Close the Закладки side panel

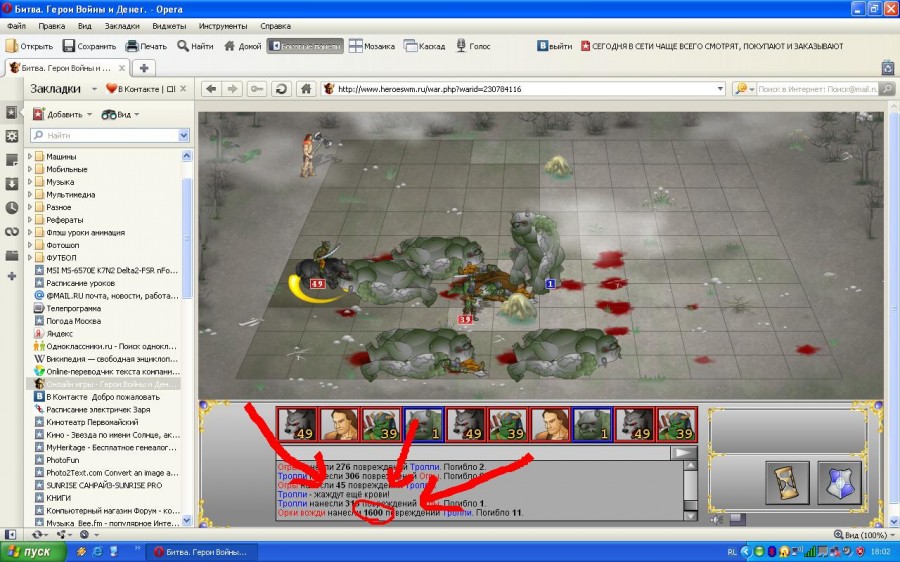(x=184, y=89)
